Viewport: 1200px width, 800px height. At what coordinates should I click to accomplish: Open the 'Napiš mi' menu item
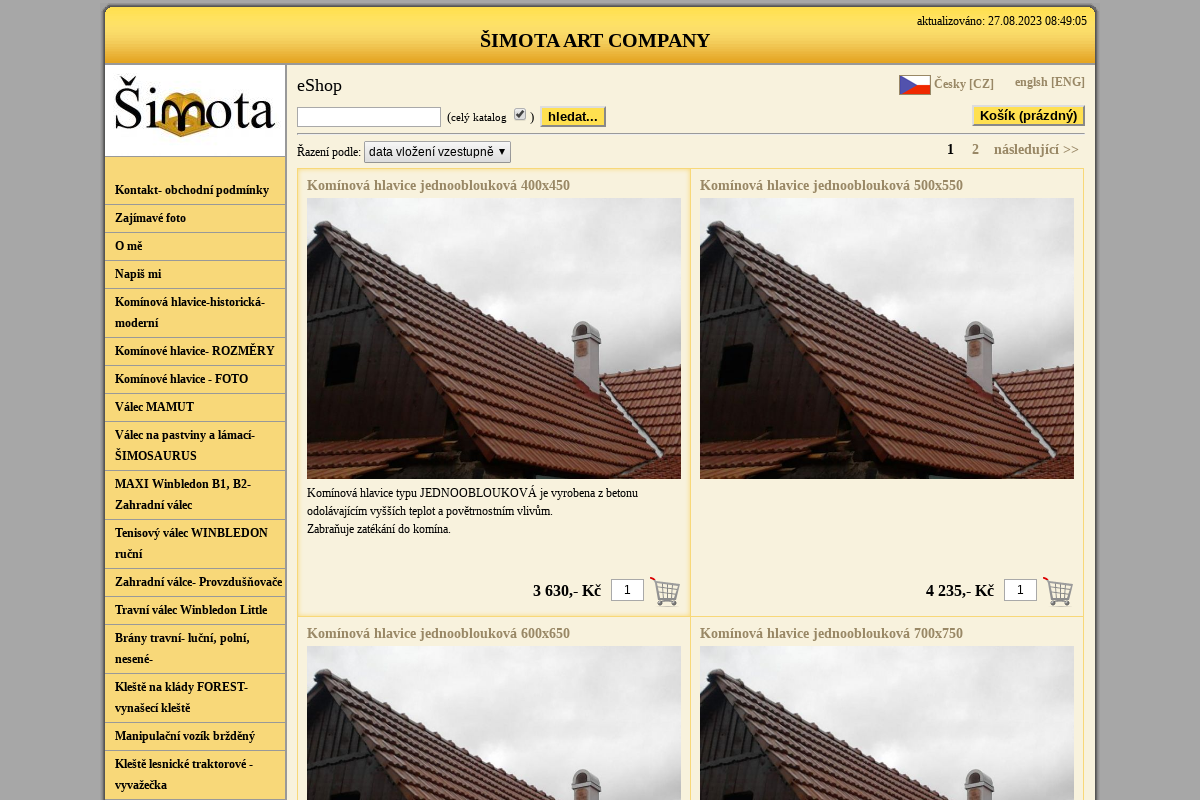(x=195, y=274)
